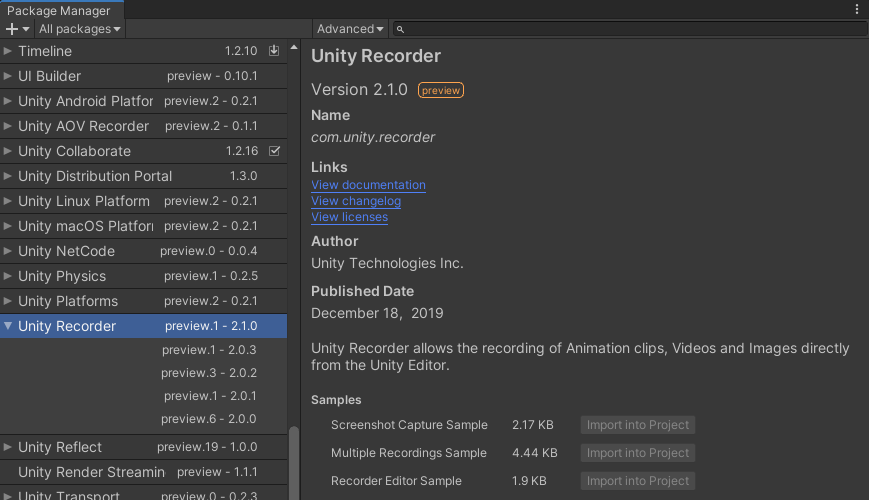Expand Unity Reflect versions
869x500 pixels.
[8, 447]
